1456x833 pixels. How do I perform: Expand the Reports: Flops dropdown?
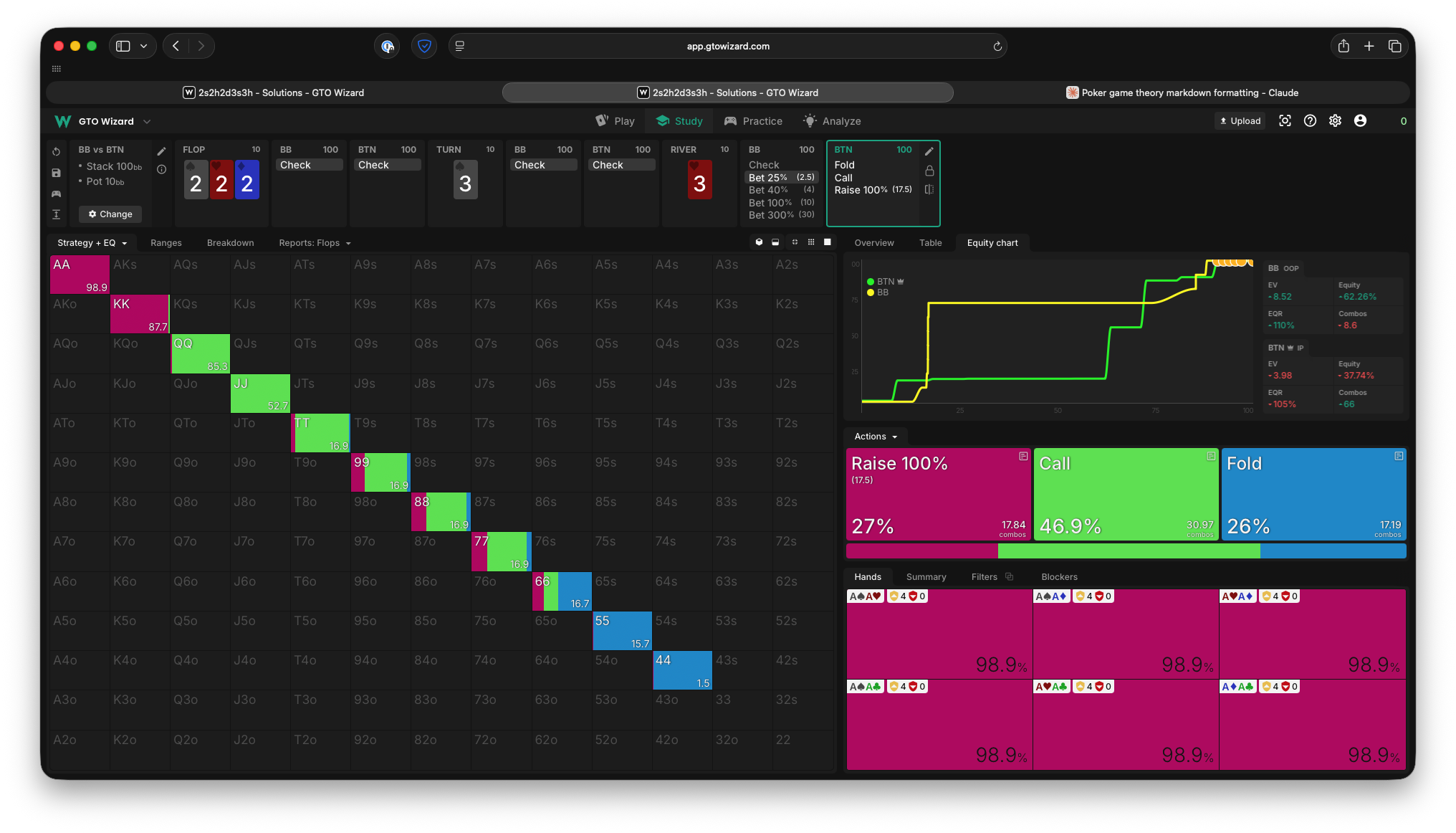(x=315, y=243)
